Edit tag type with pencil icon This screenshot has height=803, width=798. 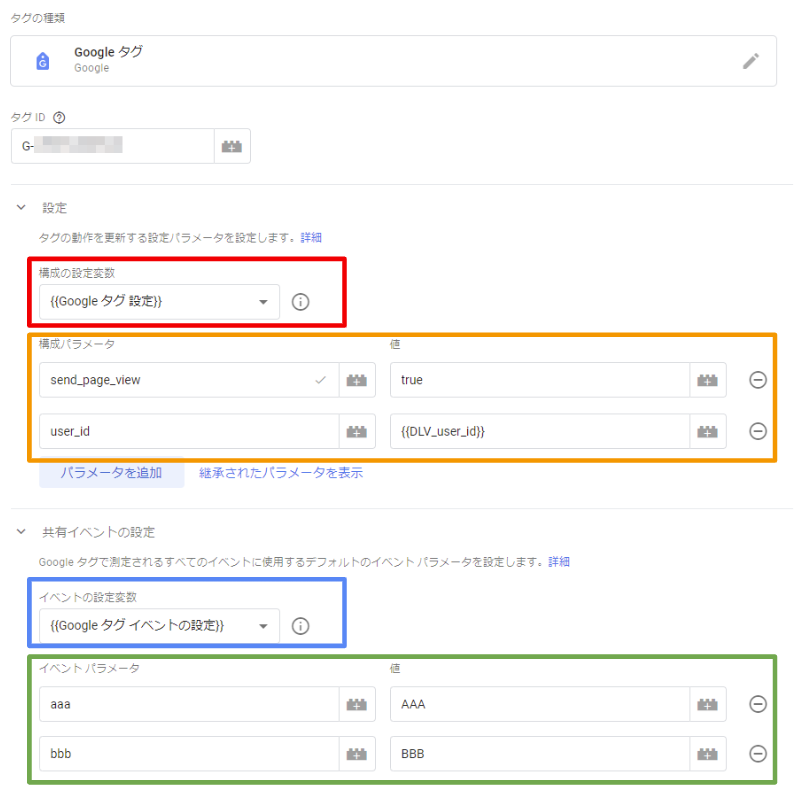[x=750, y=61]
